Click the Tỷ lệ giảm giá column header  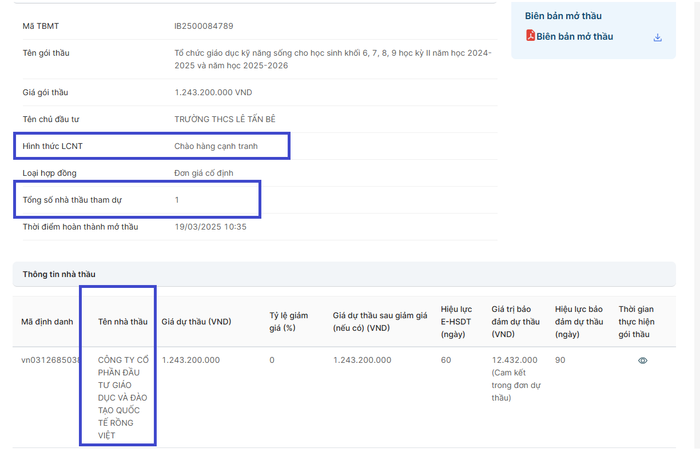287,321
